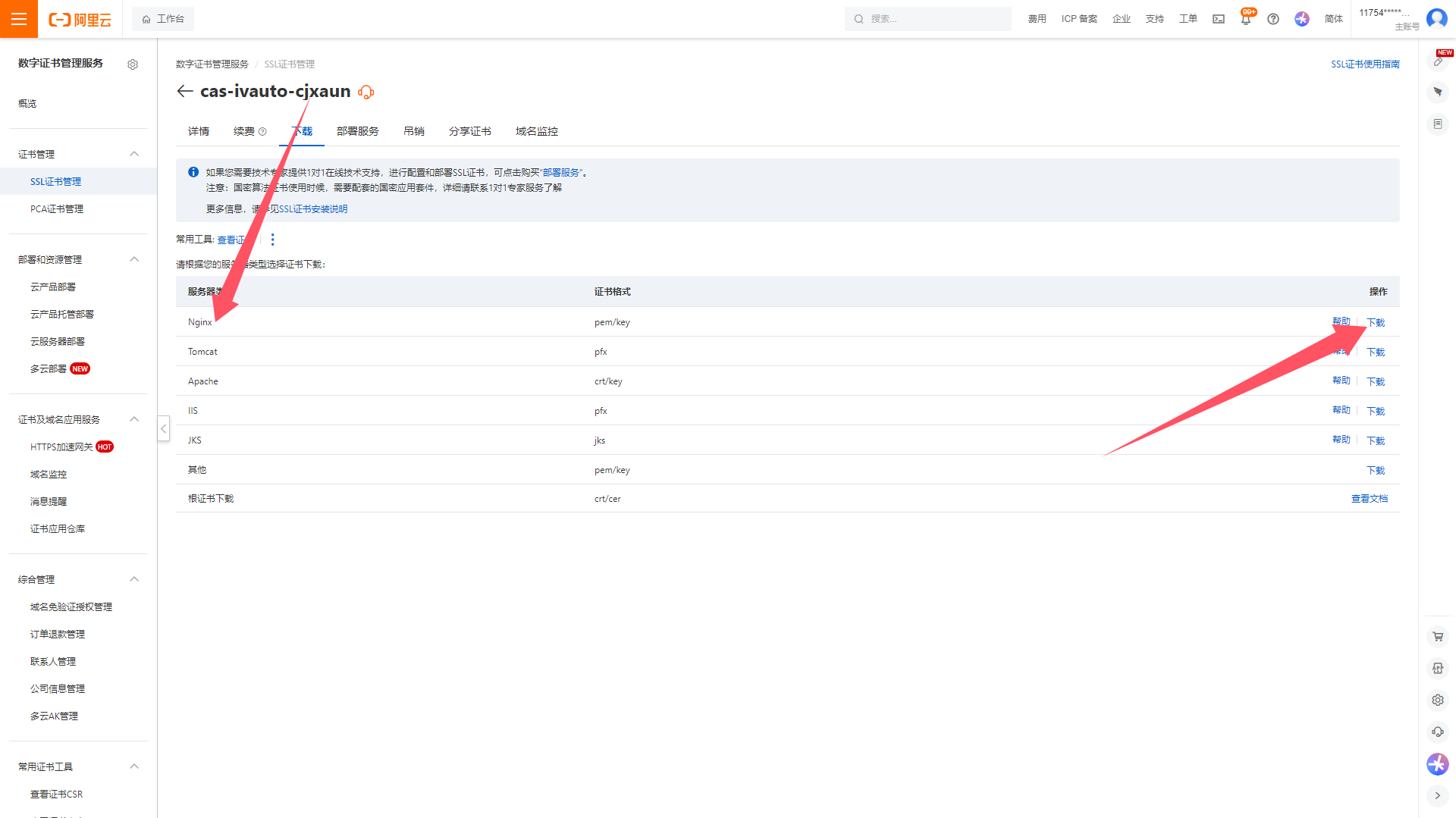Open 云产品部署 in the sidebar

point(53,287)
